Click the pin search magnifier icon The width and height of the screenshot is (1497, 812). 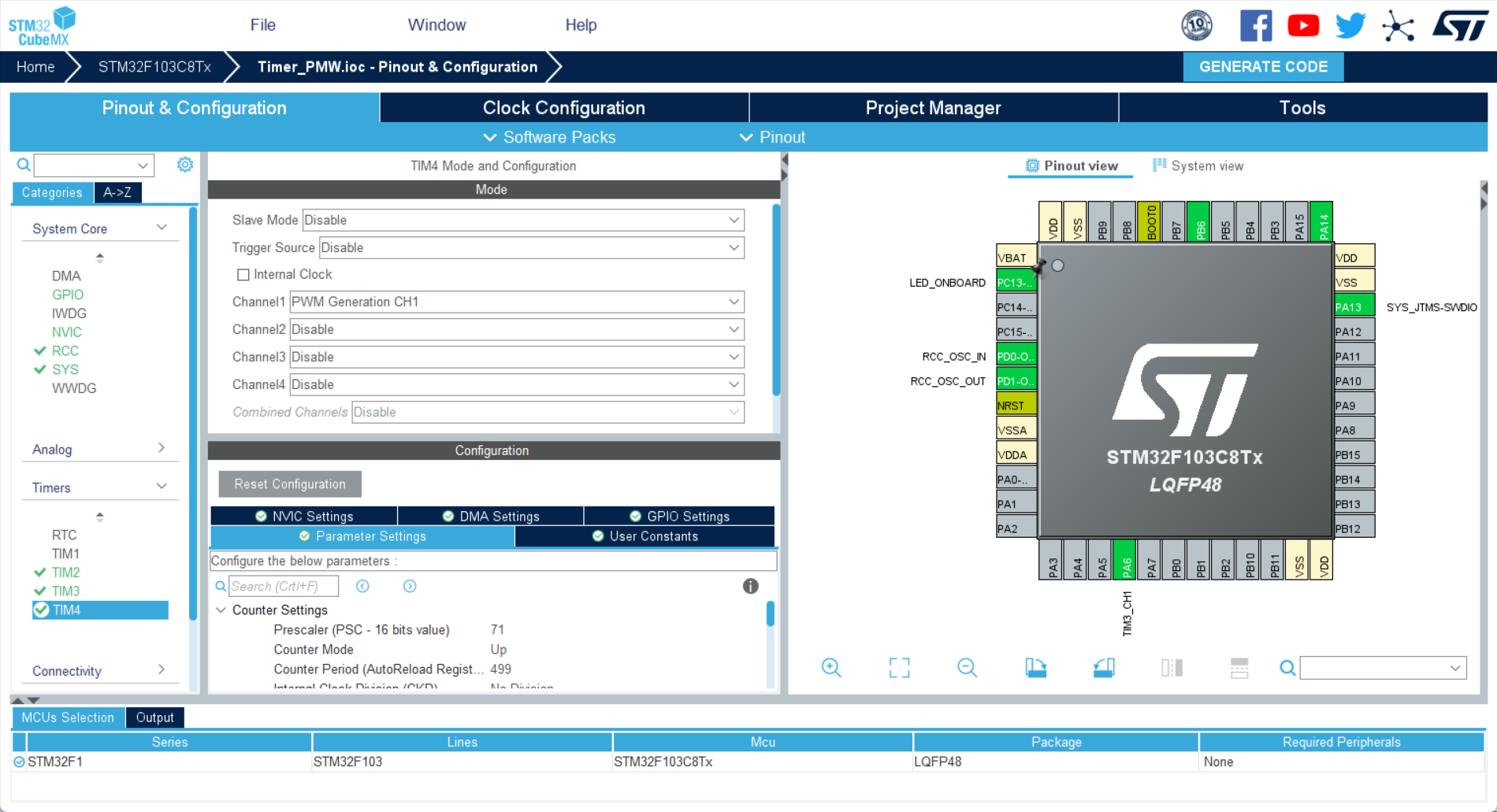[1287, 668]
